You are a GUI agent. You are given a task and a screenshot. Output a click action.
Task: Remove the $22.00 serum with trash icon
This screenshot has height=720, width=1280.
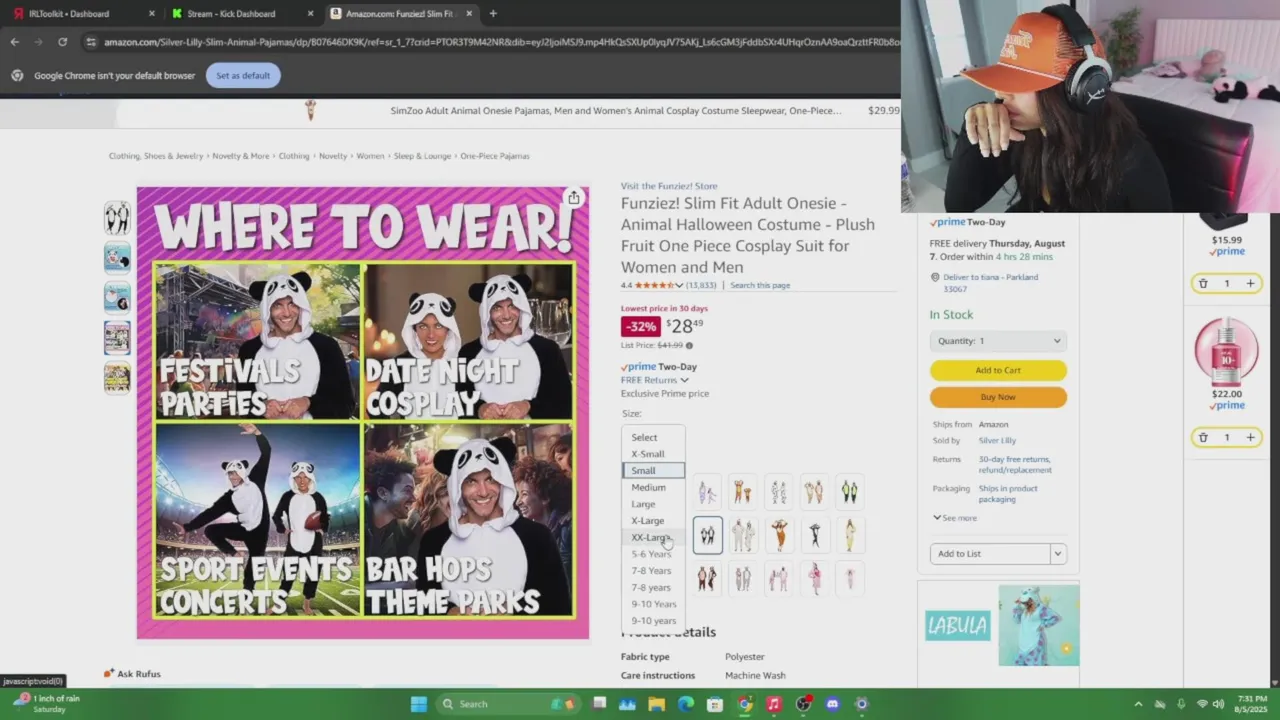pos(1203,438)
